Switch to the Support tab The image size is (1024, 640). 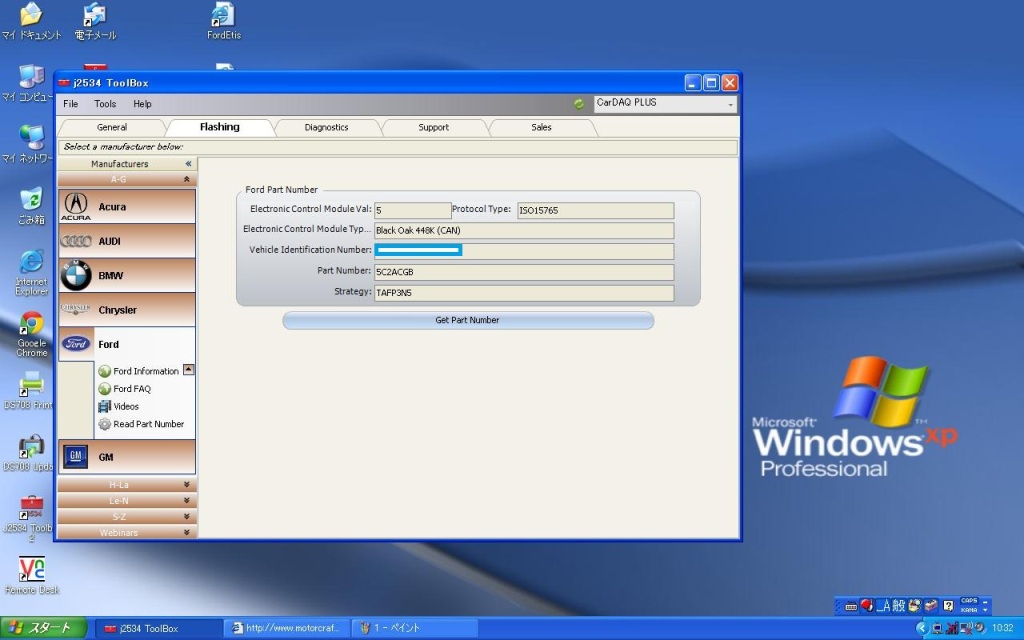[x=434, y=127]
